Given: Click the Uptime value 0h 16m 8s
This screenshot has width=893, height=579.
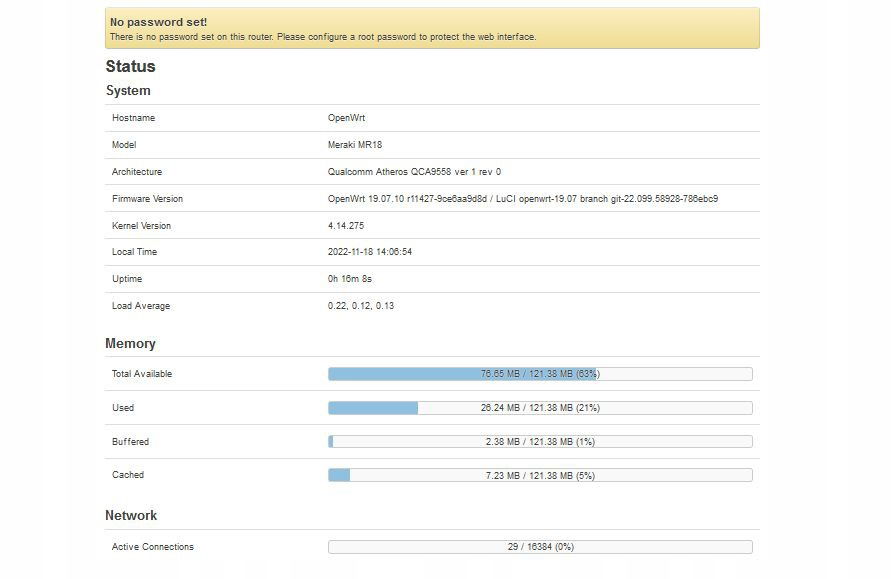Looking at the screenshot, I should tap(350, 279).
